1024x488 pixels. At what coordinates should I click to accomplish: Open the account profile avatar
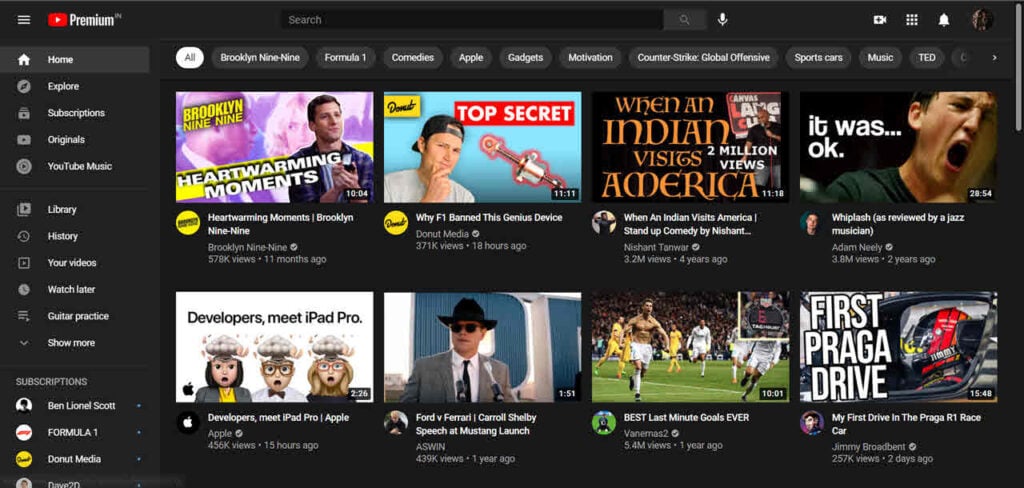click(x=982, y=20)
